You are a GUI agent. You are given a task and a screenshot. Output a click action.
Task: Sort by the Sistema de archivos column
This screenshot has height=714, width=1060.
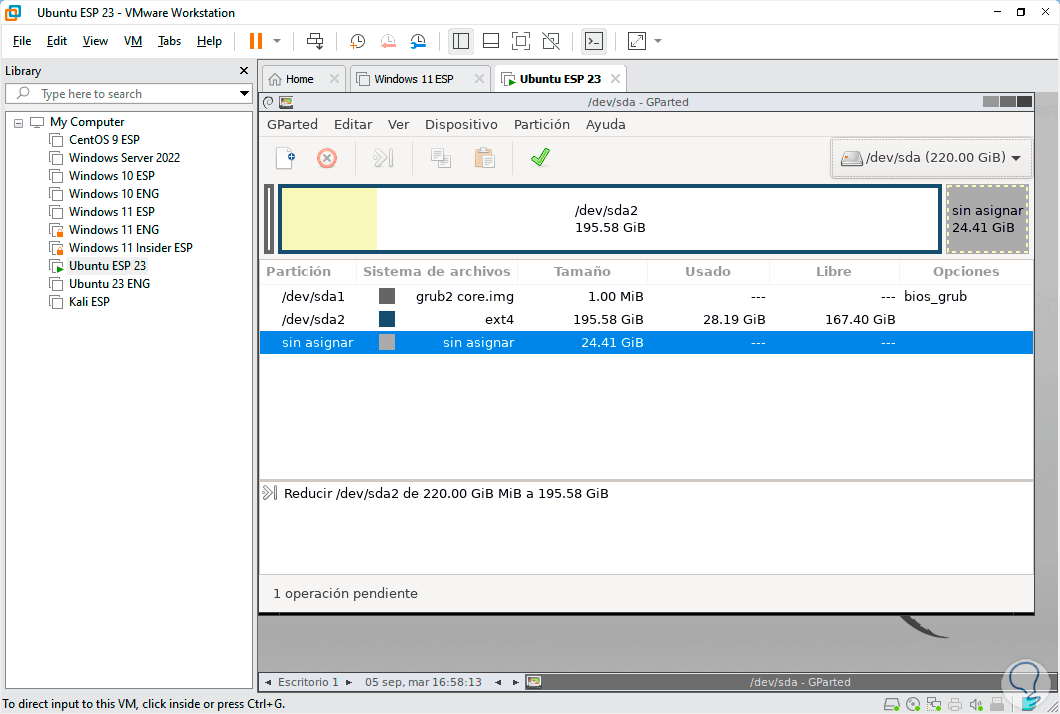coord(437,272)
